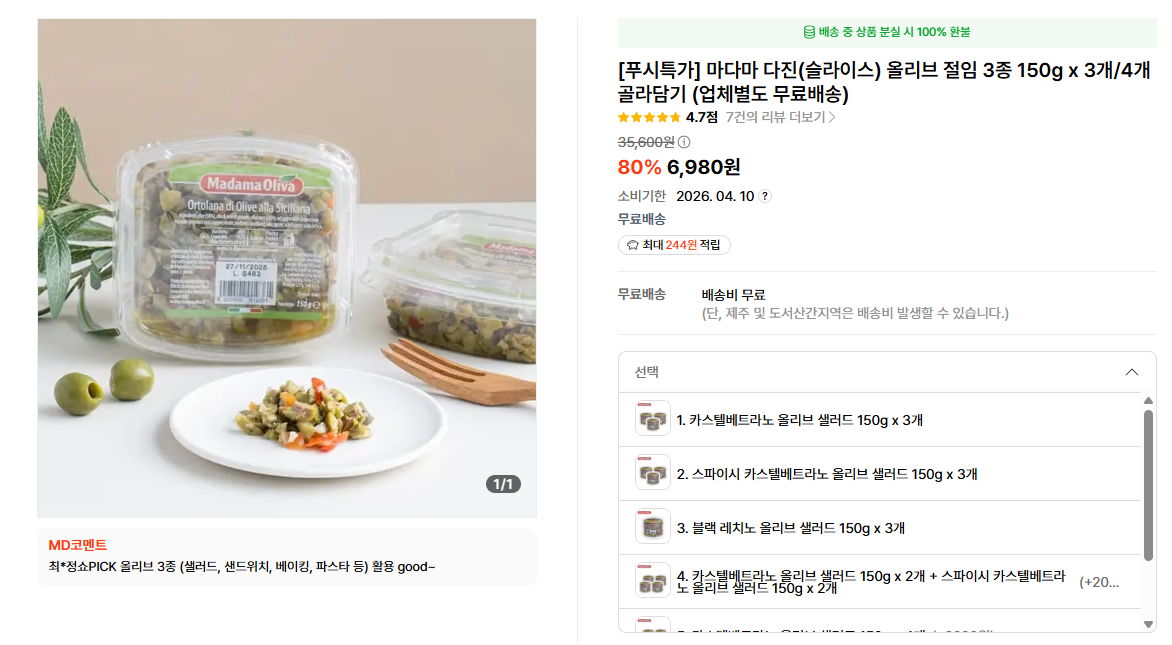Click the star rating icons

pos(649,117)
